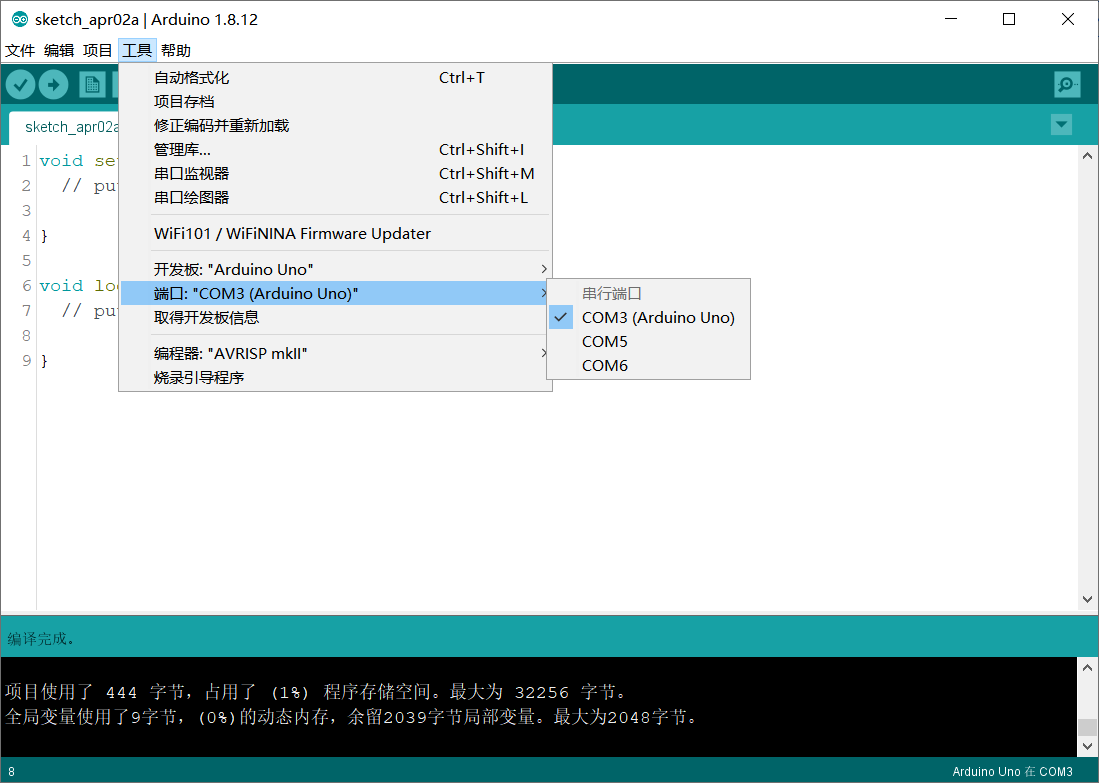This screenshot has width=1099, height=783.
Task: Select 自动格式化 from the Tools menu
Action: tap(190, 77)
